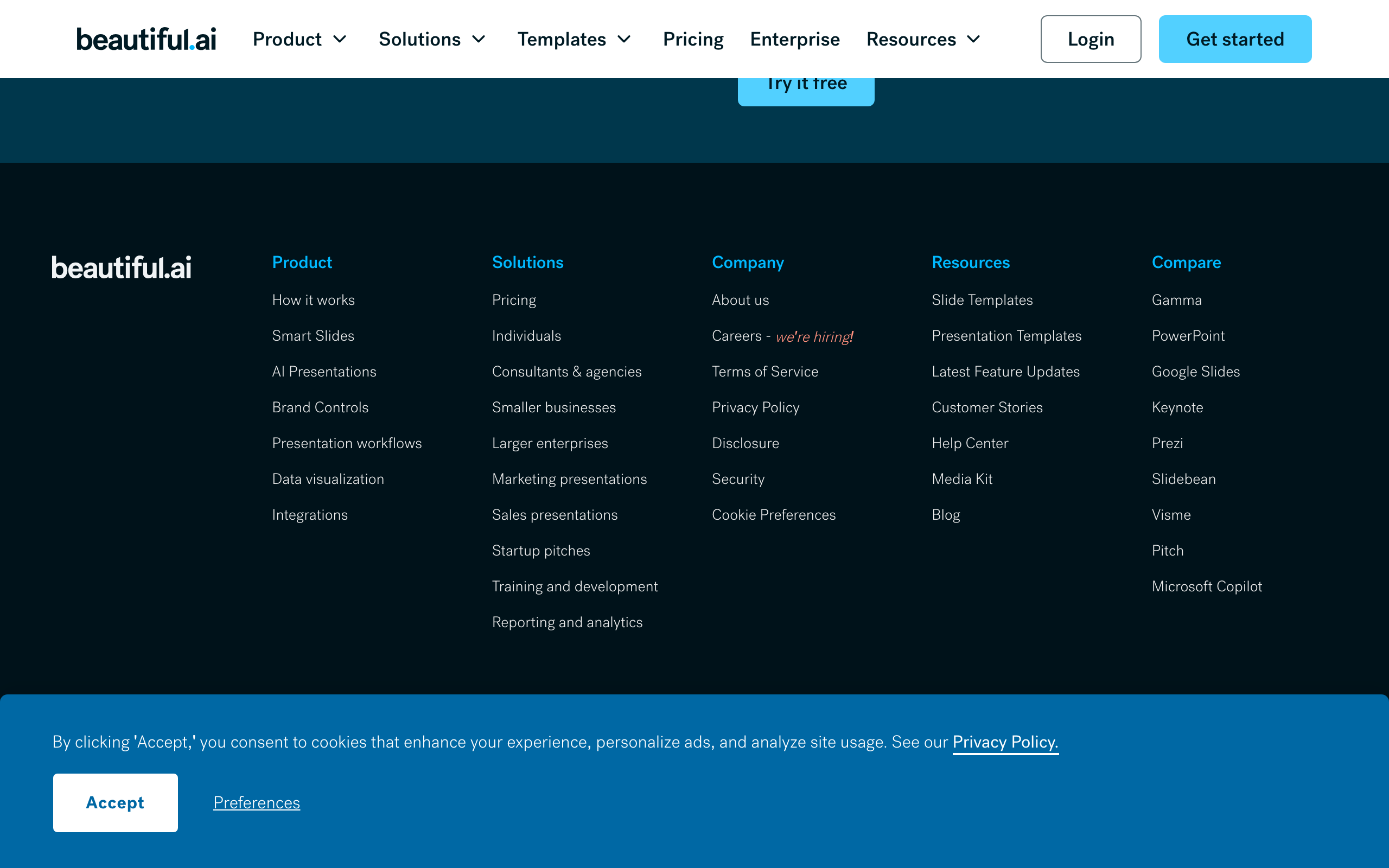This screenshot has width=1389, height=868.
Task: Open cookie Preferences link in banner
Action: point(257,802)
